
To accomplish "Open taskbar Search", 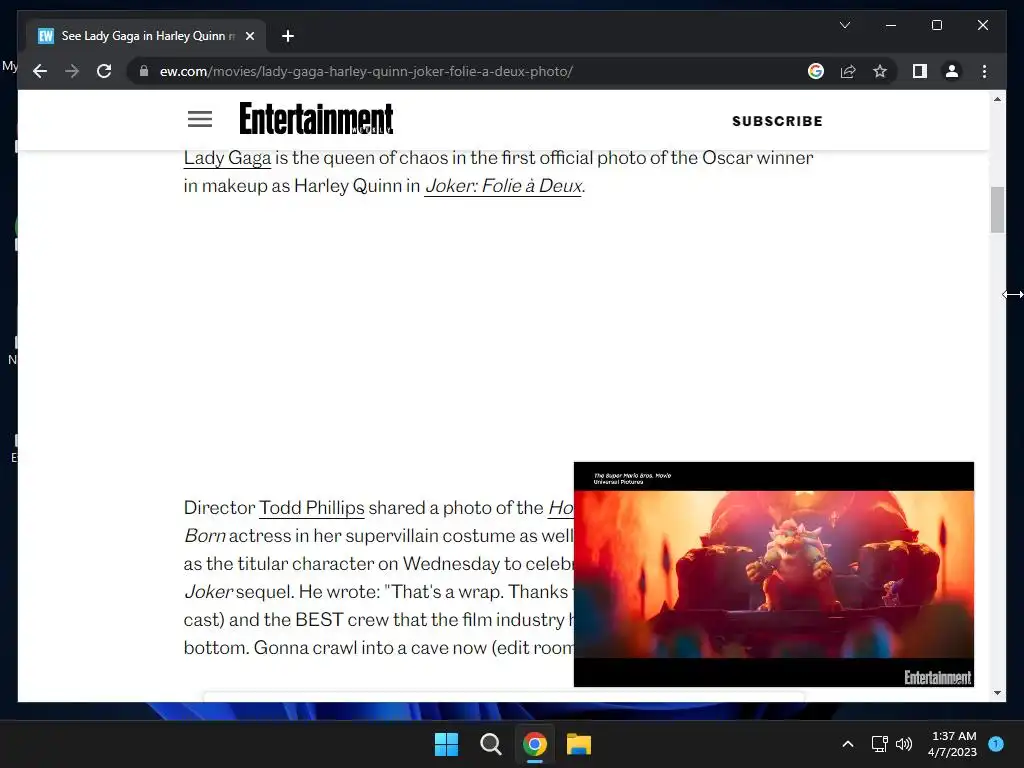I will (x=490, y=744).
